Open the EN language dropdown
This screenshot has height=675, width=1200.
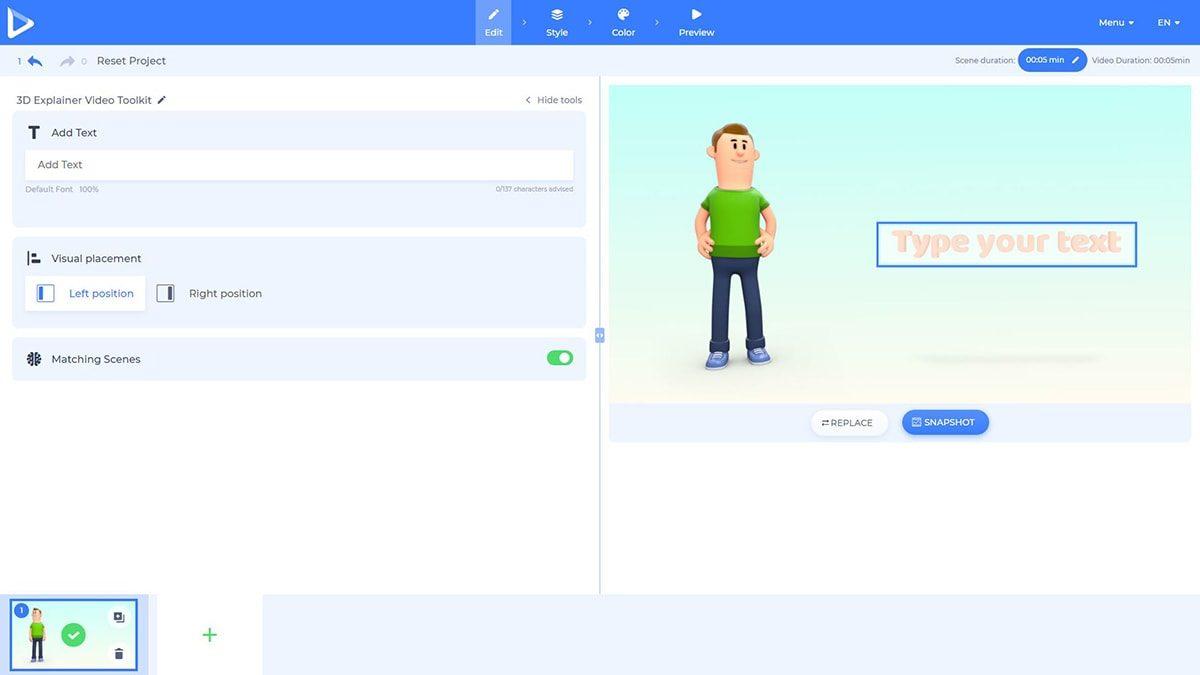tap(1169, 22)
